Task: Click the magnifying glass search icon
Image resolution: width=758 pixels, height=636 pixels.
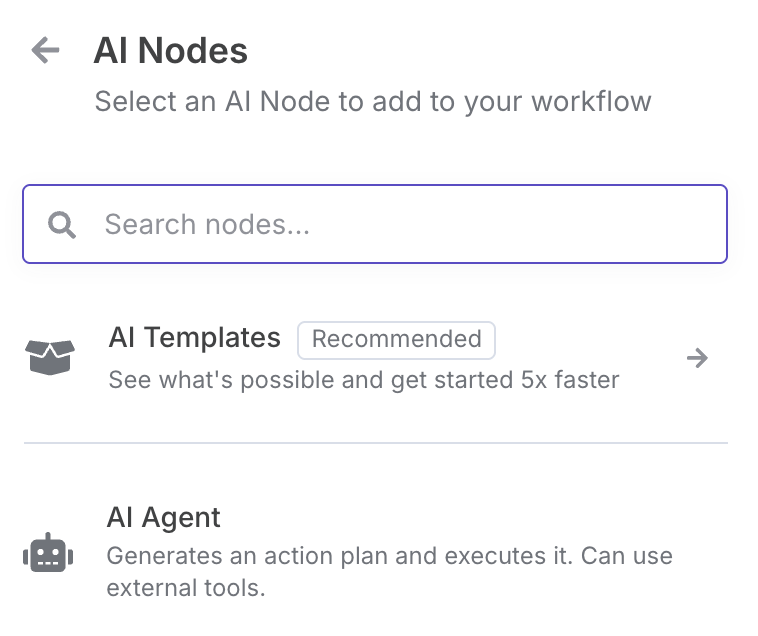Action: (x=62, y=225)
